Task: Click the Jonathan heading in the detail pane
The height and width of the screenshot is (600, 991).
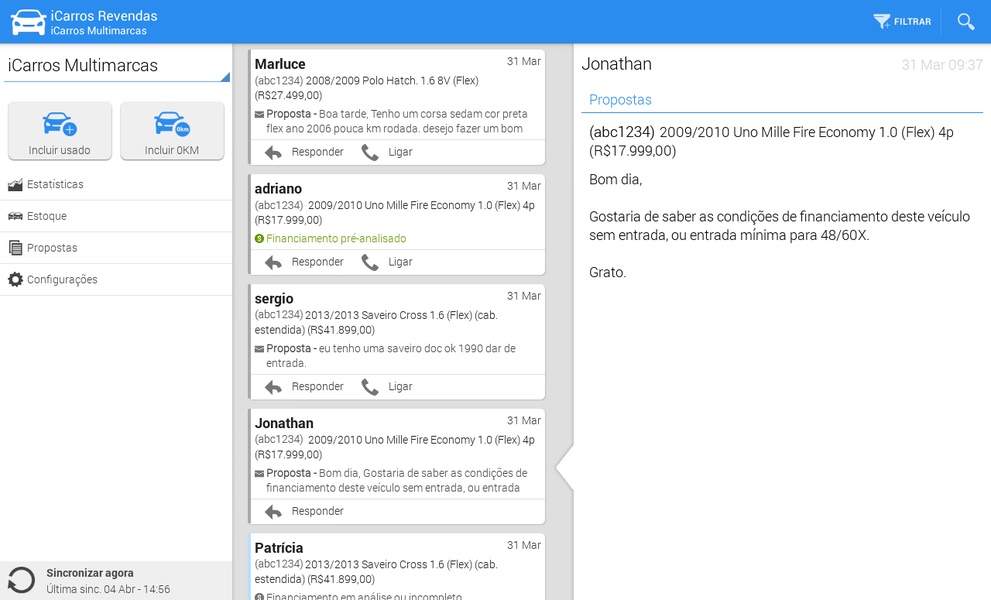Action: (x=616, y=64)
